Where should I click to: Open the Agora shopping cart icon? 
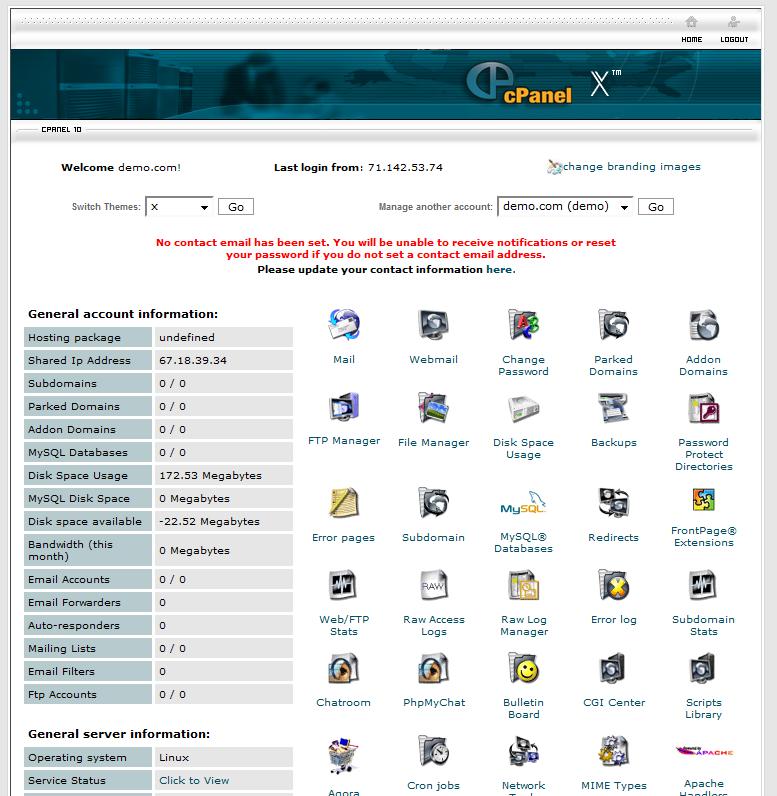(x=344, y=755)
